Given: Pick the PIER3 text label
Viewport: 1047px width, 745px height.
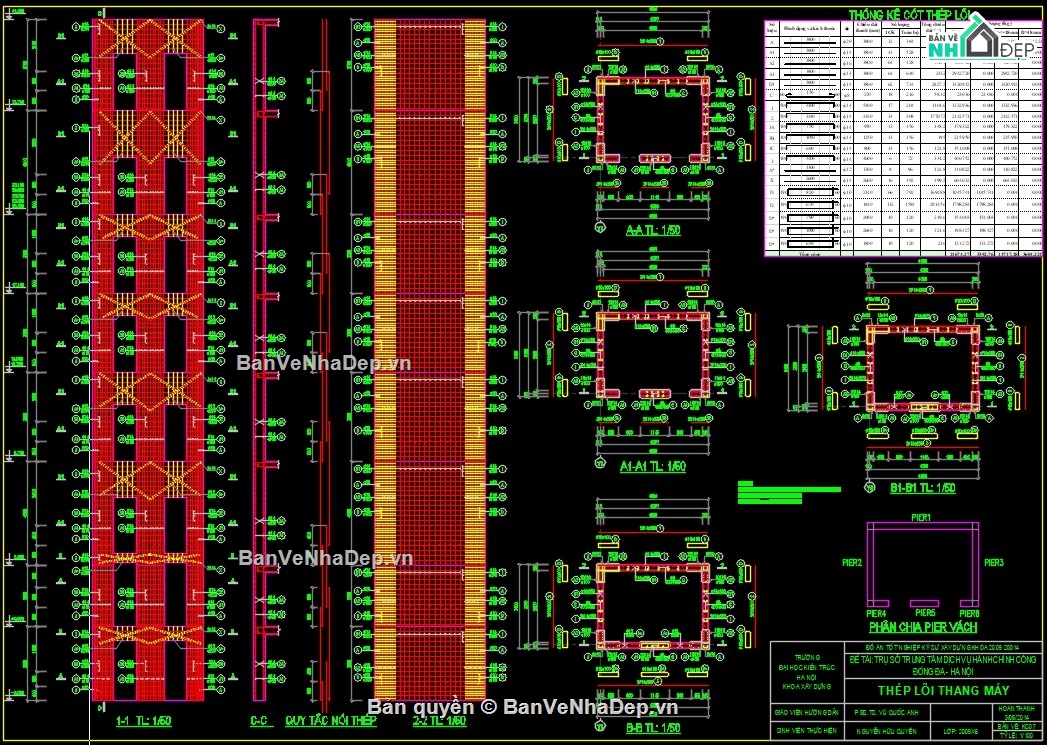Looking at the screenshot, I should pos(993,563).
